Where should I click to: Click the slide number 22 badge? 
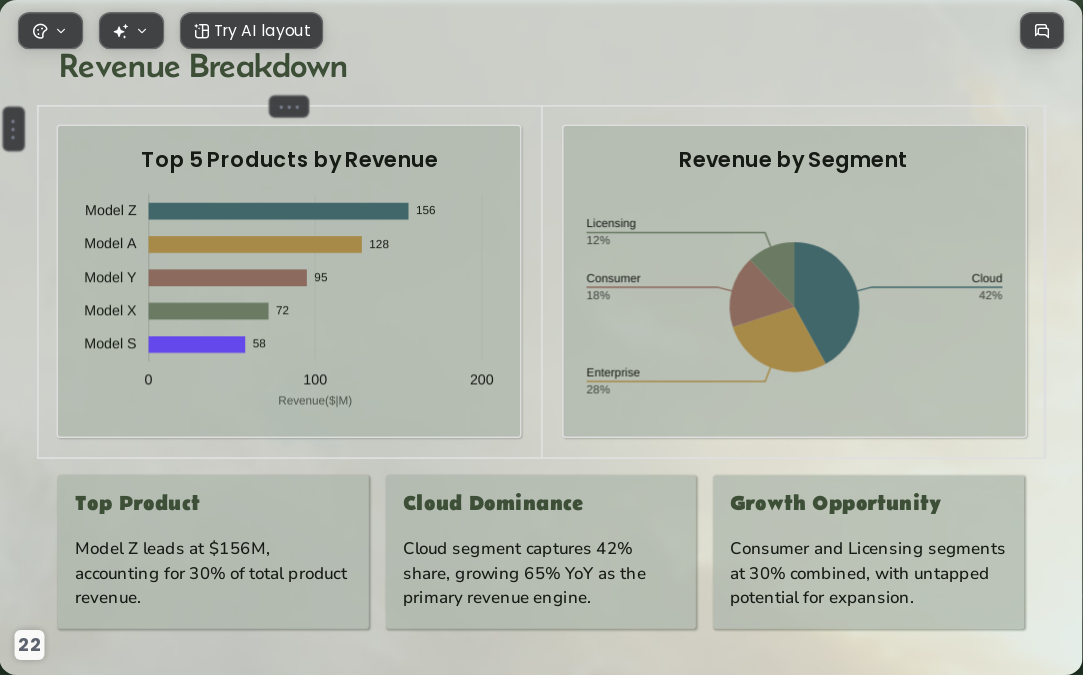pos(29,645)
